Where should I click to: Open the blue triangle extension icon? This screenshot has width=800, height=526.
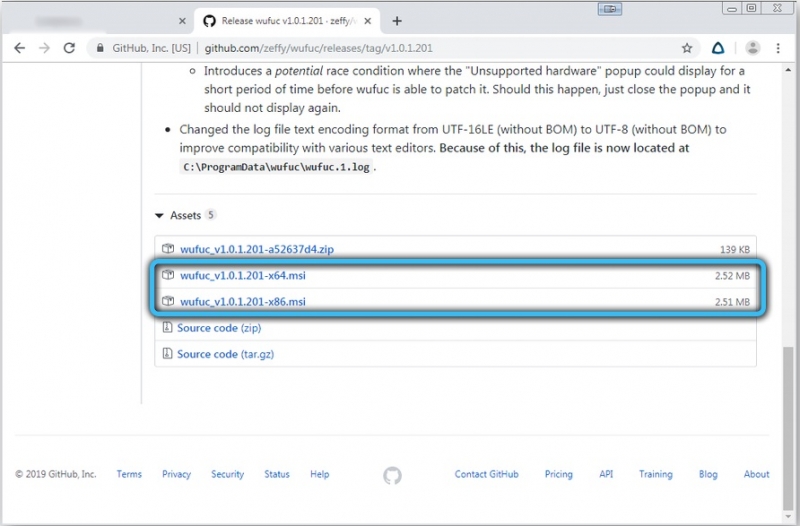point(718,48)
